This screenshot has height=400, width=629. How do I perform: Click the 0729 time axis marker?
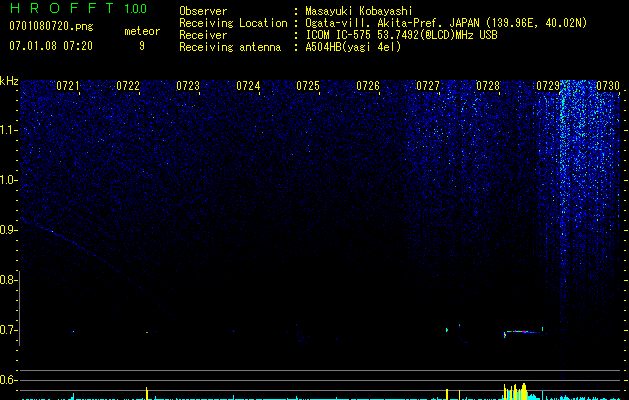[x=548, y=86]
